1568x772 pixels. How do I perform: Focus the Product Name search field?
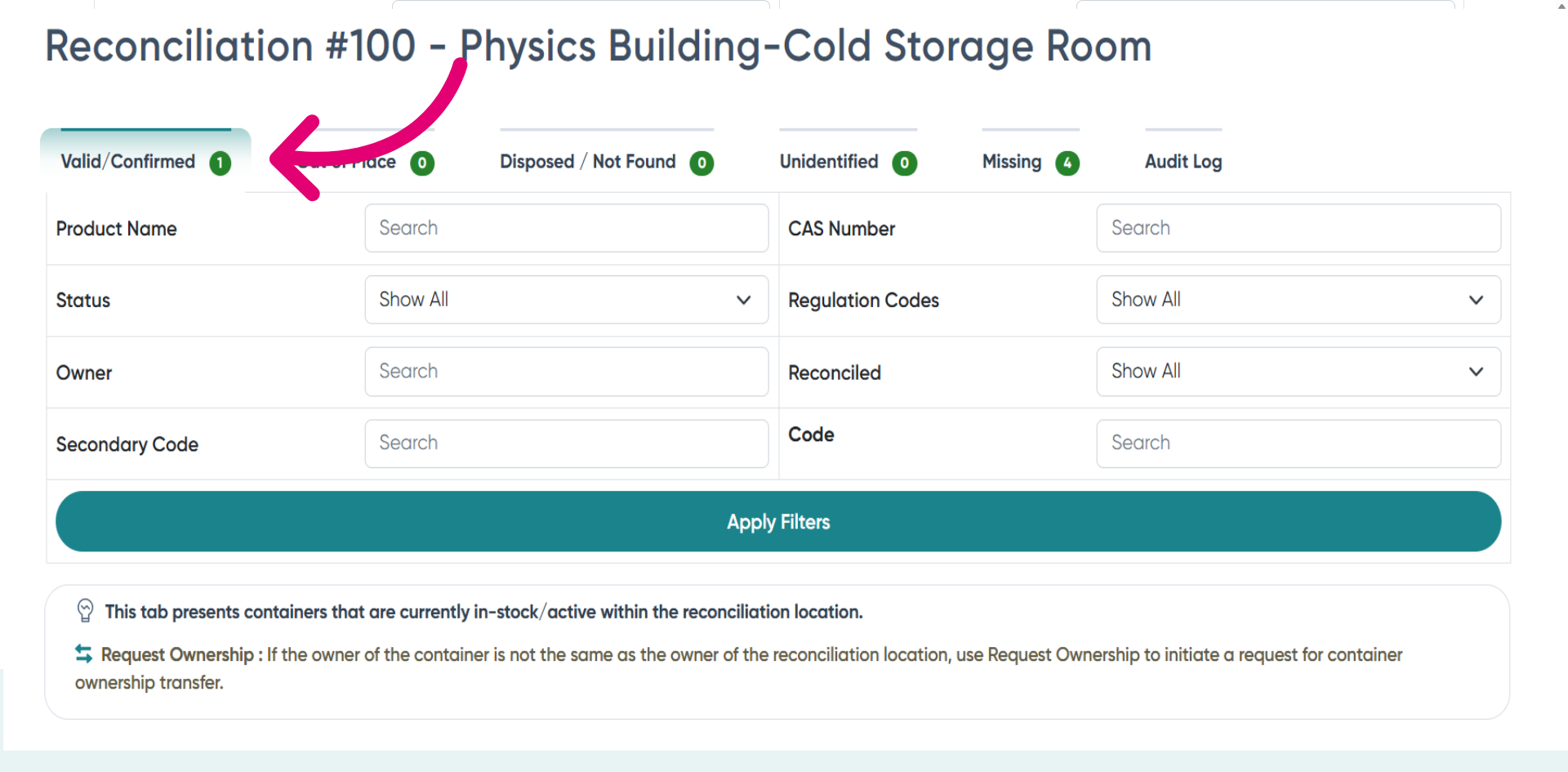point(567,228)
